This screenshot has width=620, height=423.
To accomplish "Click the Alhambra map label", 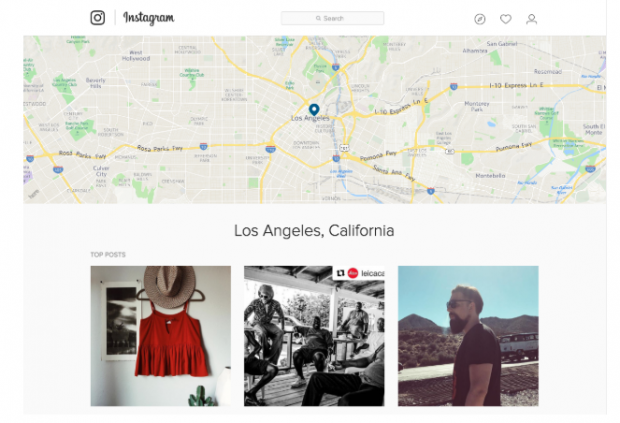I will click(x=475, y=51).
